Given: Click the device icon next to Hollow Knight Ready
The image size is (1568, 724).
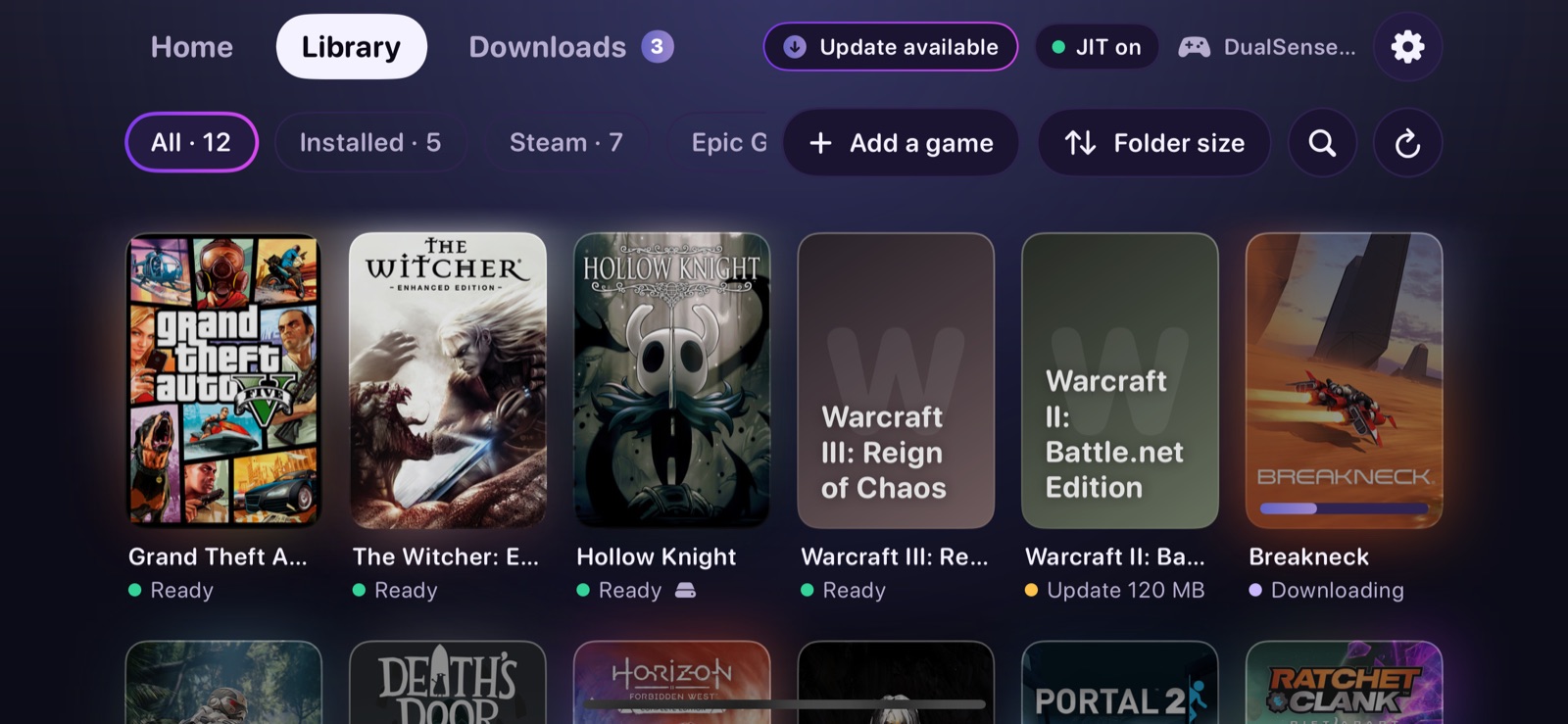Looking at the screenshot, I should point(686,590).
